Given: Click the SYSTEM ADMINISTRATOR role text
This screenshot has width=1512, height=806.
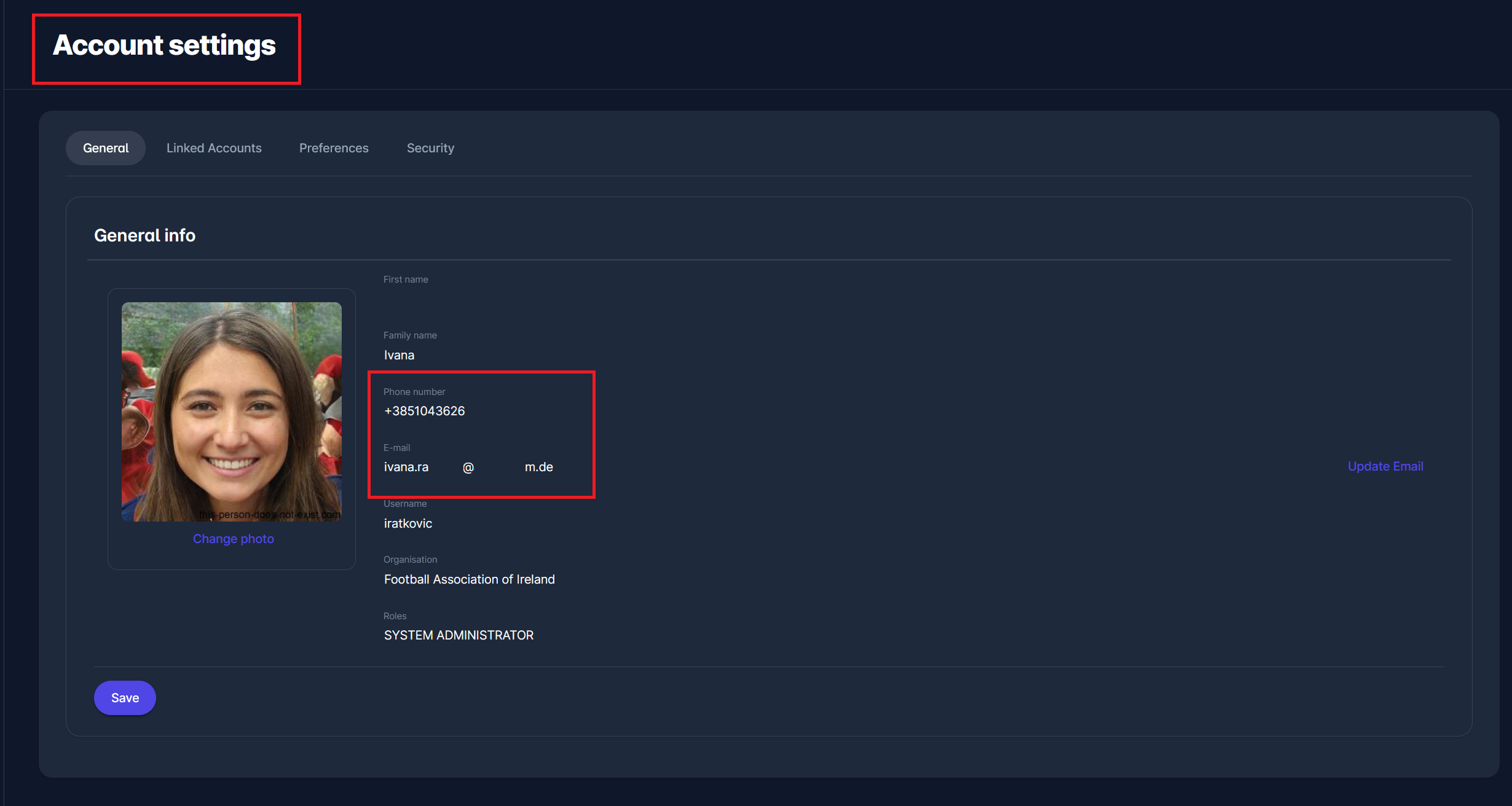Looking at the screenshot, I should (459, 635).
